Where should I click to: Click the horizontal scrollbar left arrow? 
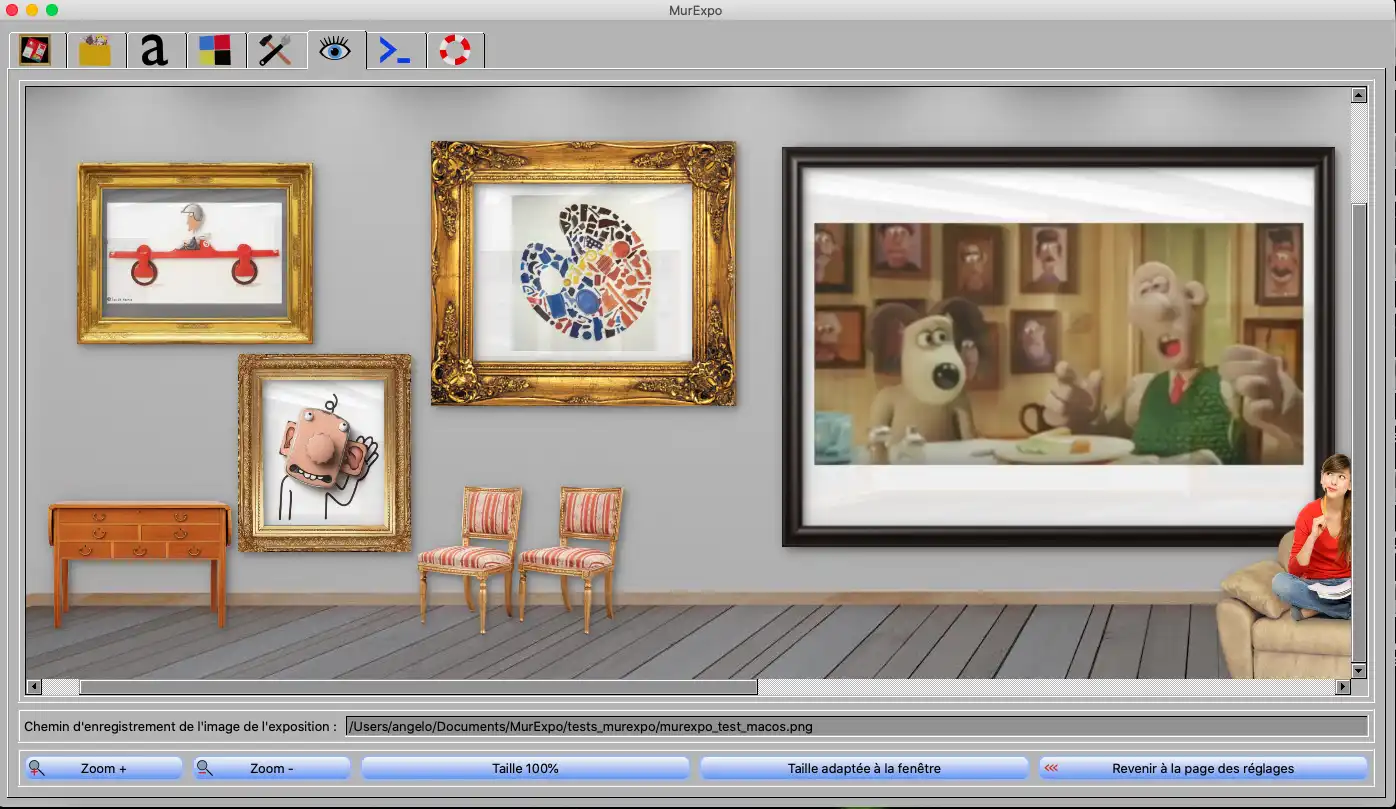(x=34, y=687)
